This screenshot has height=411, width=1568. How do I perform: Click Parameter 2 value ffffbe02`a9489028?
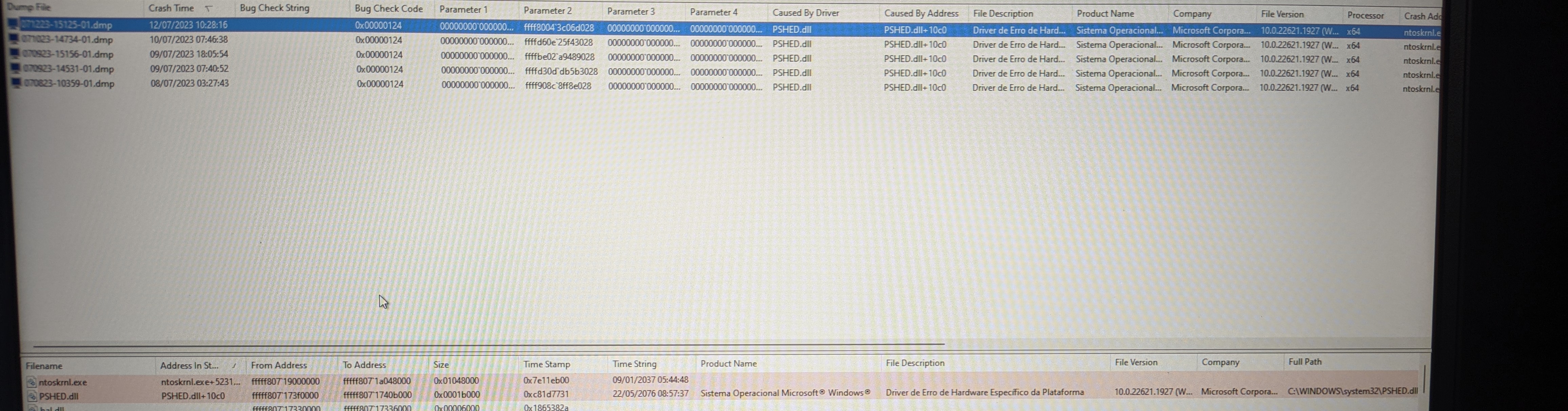pos(560,57)
